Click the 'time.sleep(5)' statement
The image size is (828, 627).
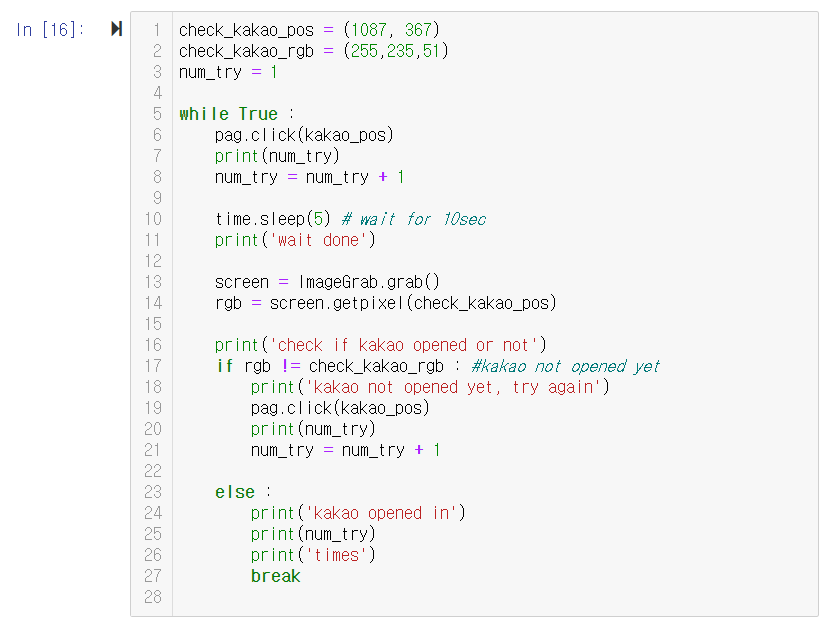coord(272,219)
